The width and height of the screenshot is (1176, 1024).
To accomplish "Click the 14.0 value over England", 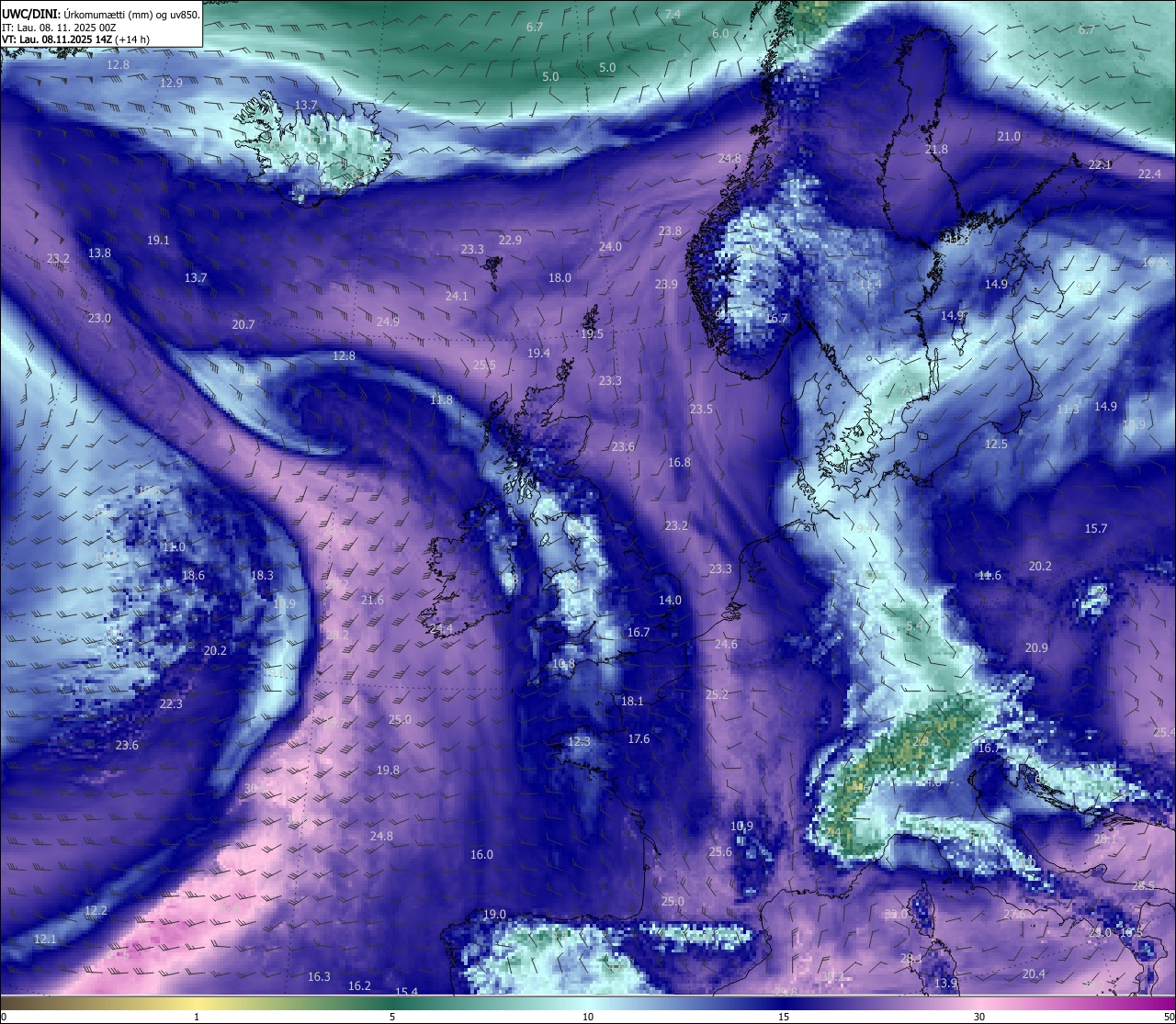I will click(670, 601).
